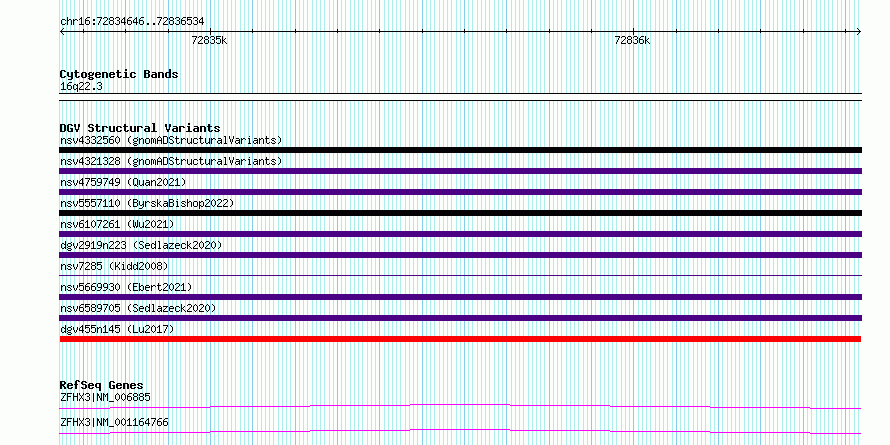This screenshot has height=445, width=890.
Task: Click the 72835k ruler position label
Action: coord(209,40)
